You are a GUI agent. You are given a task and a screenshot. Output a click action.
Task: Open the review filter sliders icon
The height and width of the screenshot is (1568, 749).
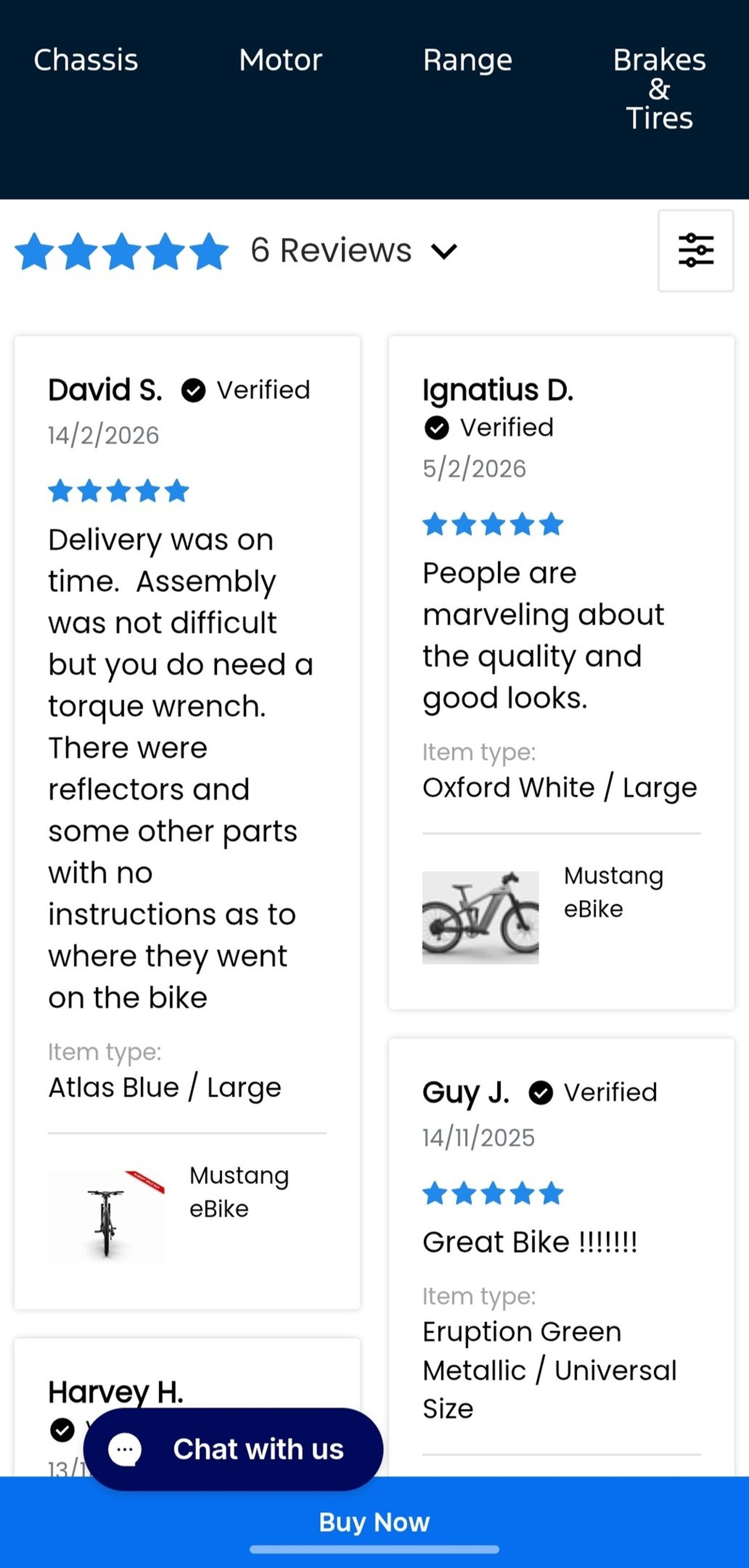pyautogui.click(x=696, y=250)
